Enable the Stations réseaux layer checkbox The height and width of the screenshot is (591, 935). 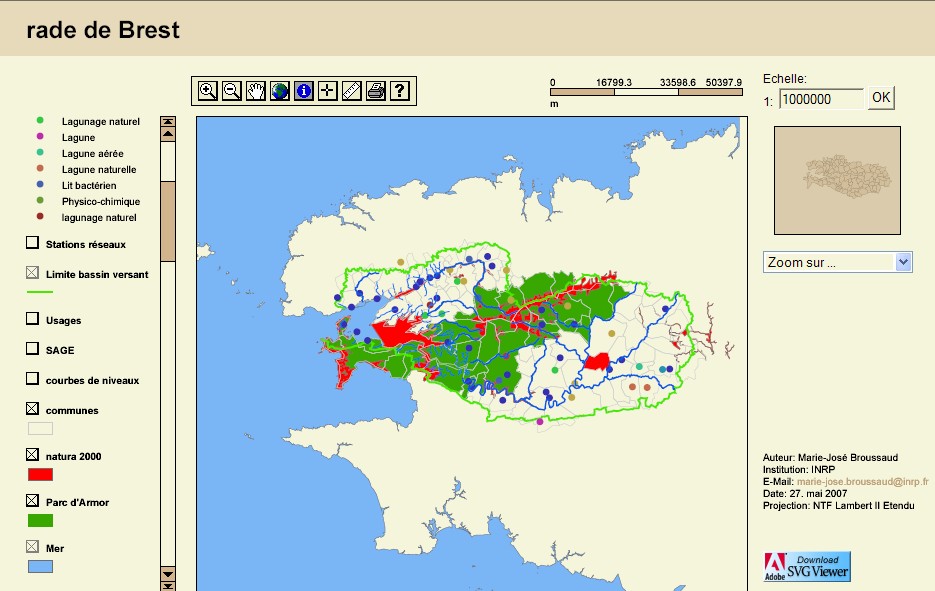click(x=33, y=243)
